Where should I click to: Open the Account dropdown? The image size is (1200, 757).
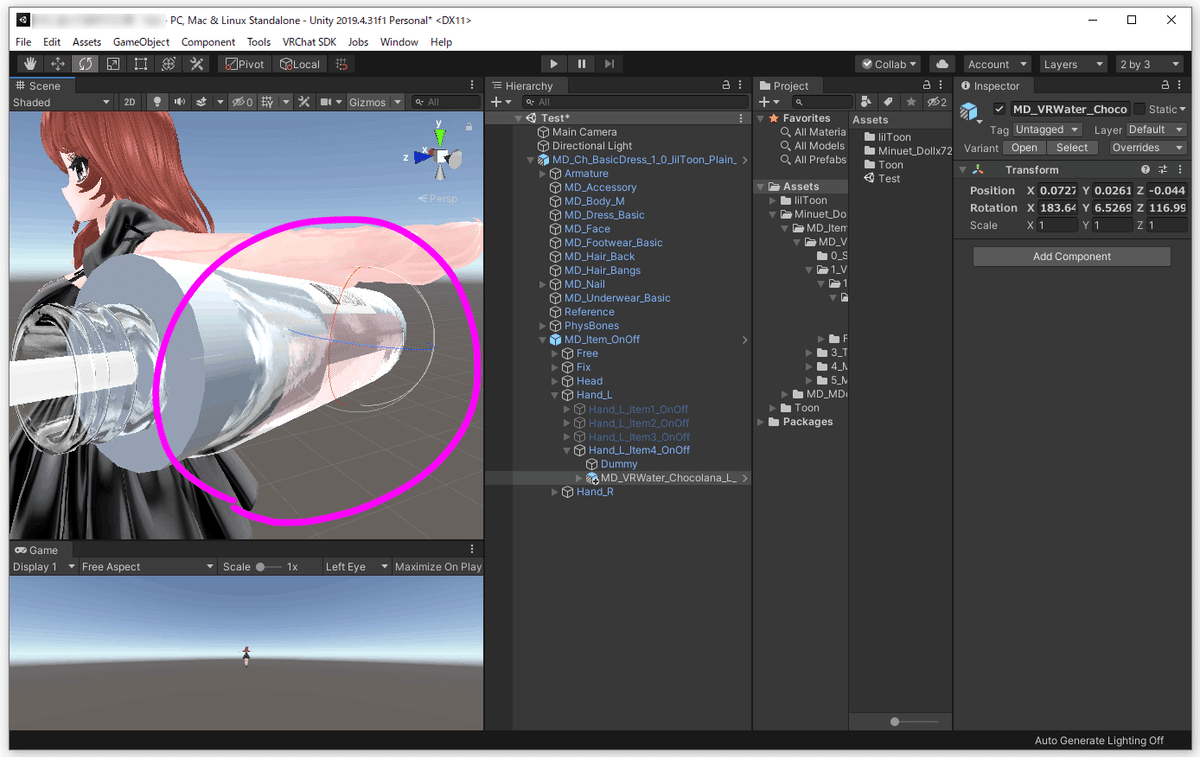[995, 64]
